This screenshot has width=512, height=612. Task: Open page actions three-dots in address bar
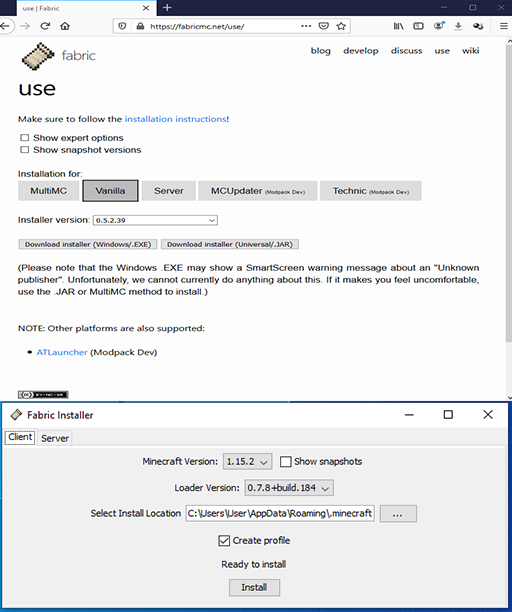(306, 26)
